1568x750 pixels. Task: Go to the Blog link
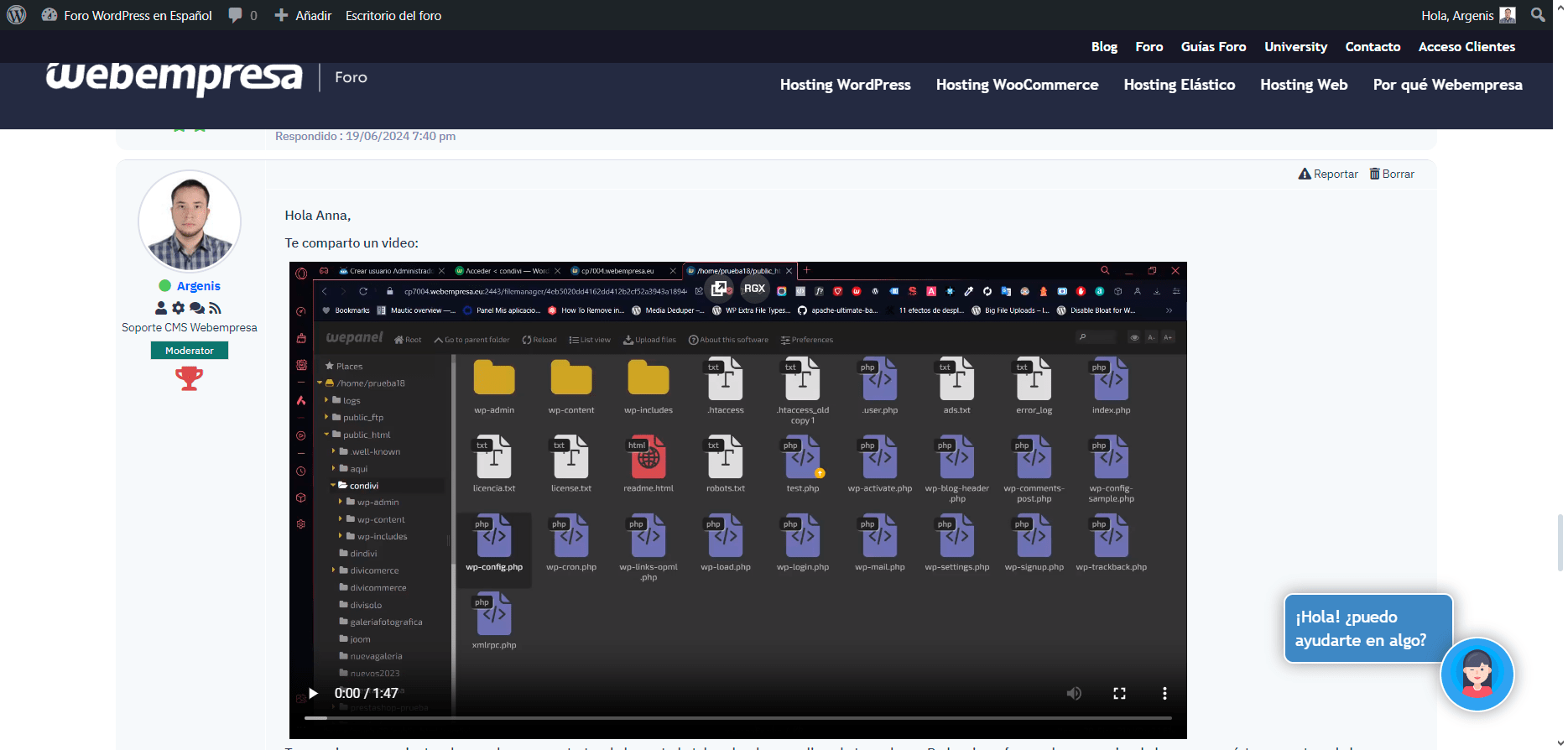1104,47
